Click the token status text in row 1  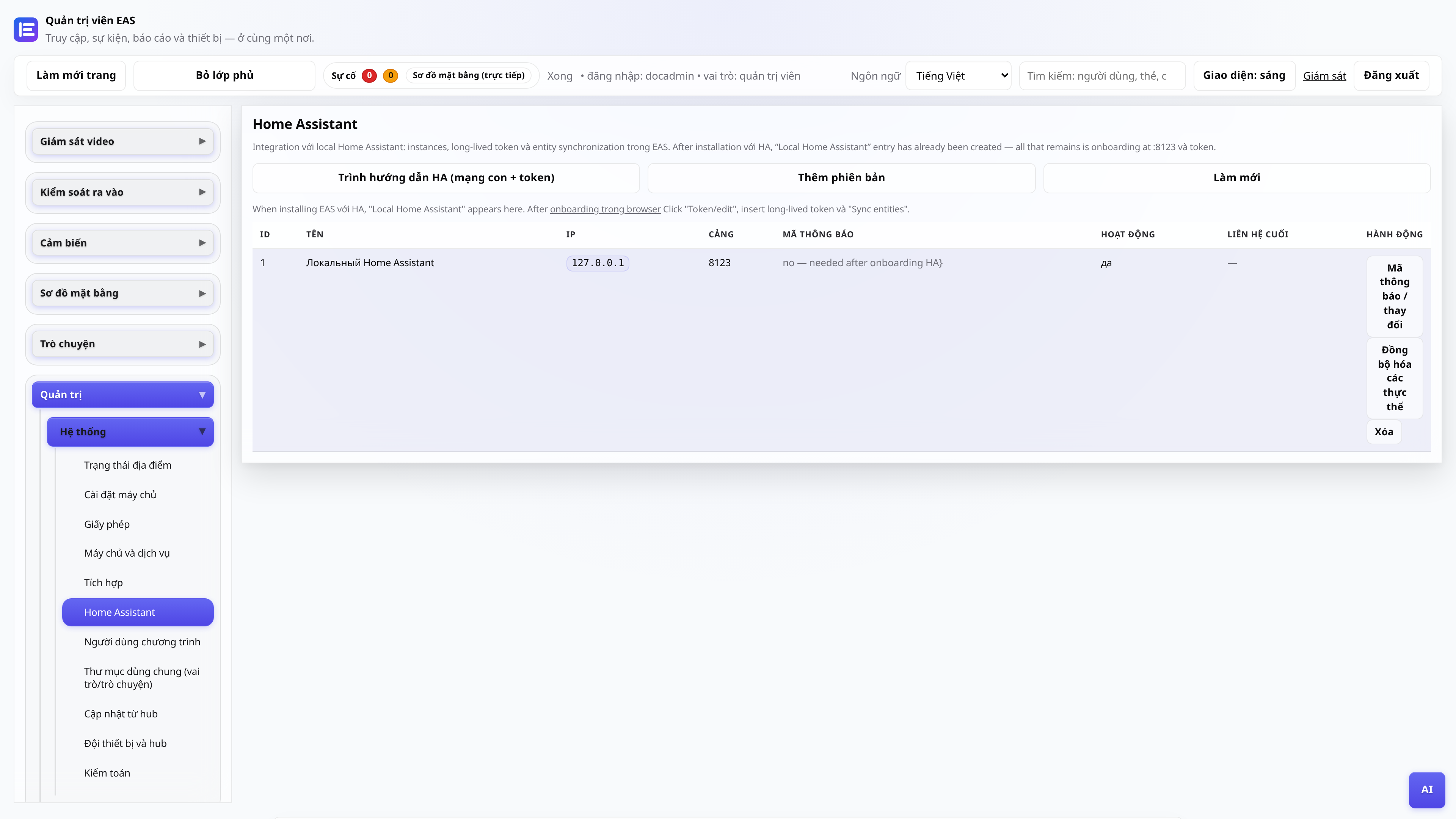863,263
